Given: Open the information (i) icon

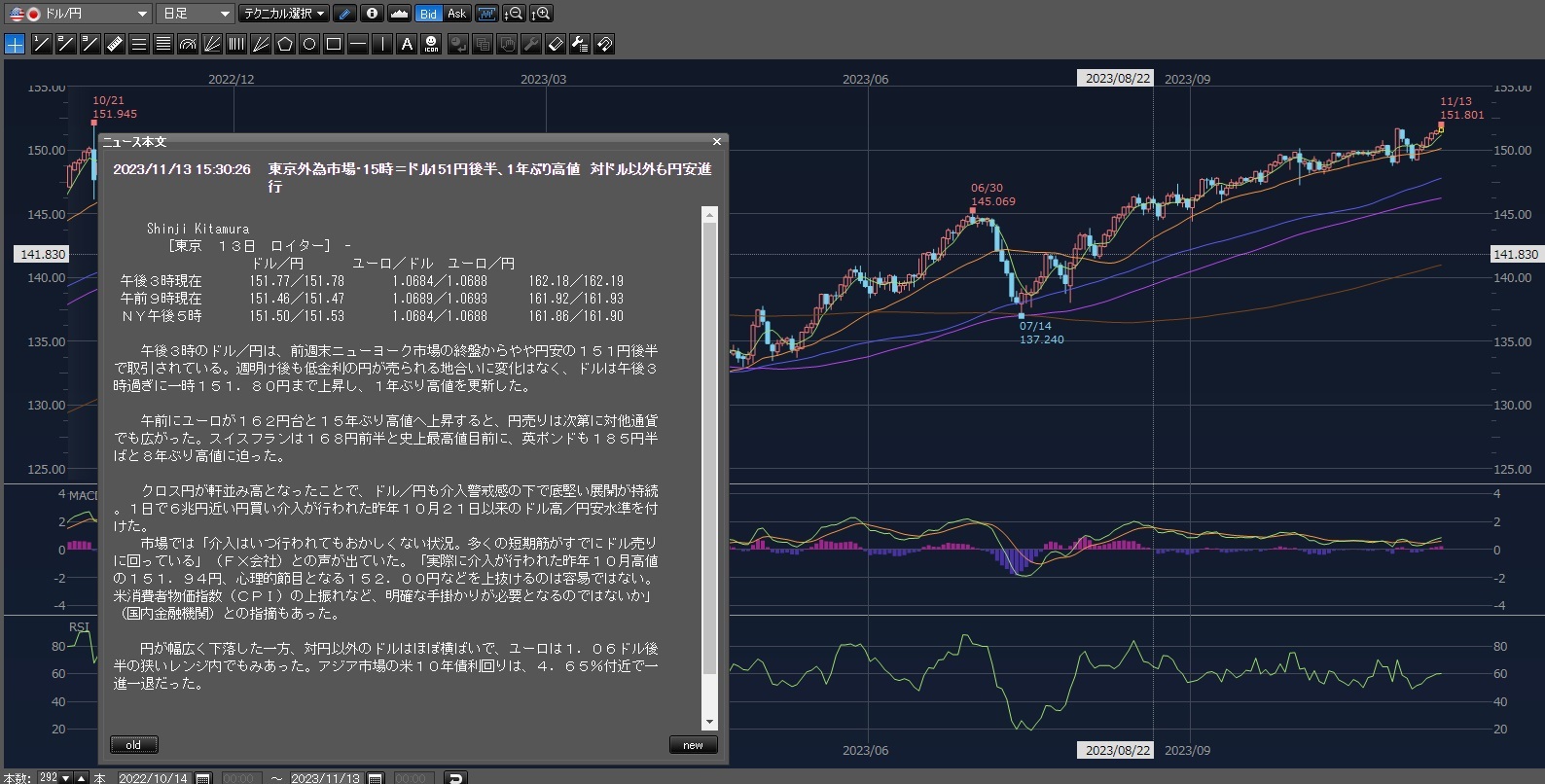Looking at the screenshot, I should pyautogui.click(x=372, y=14).
